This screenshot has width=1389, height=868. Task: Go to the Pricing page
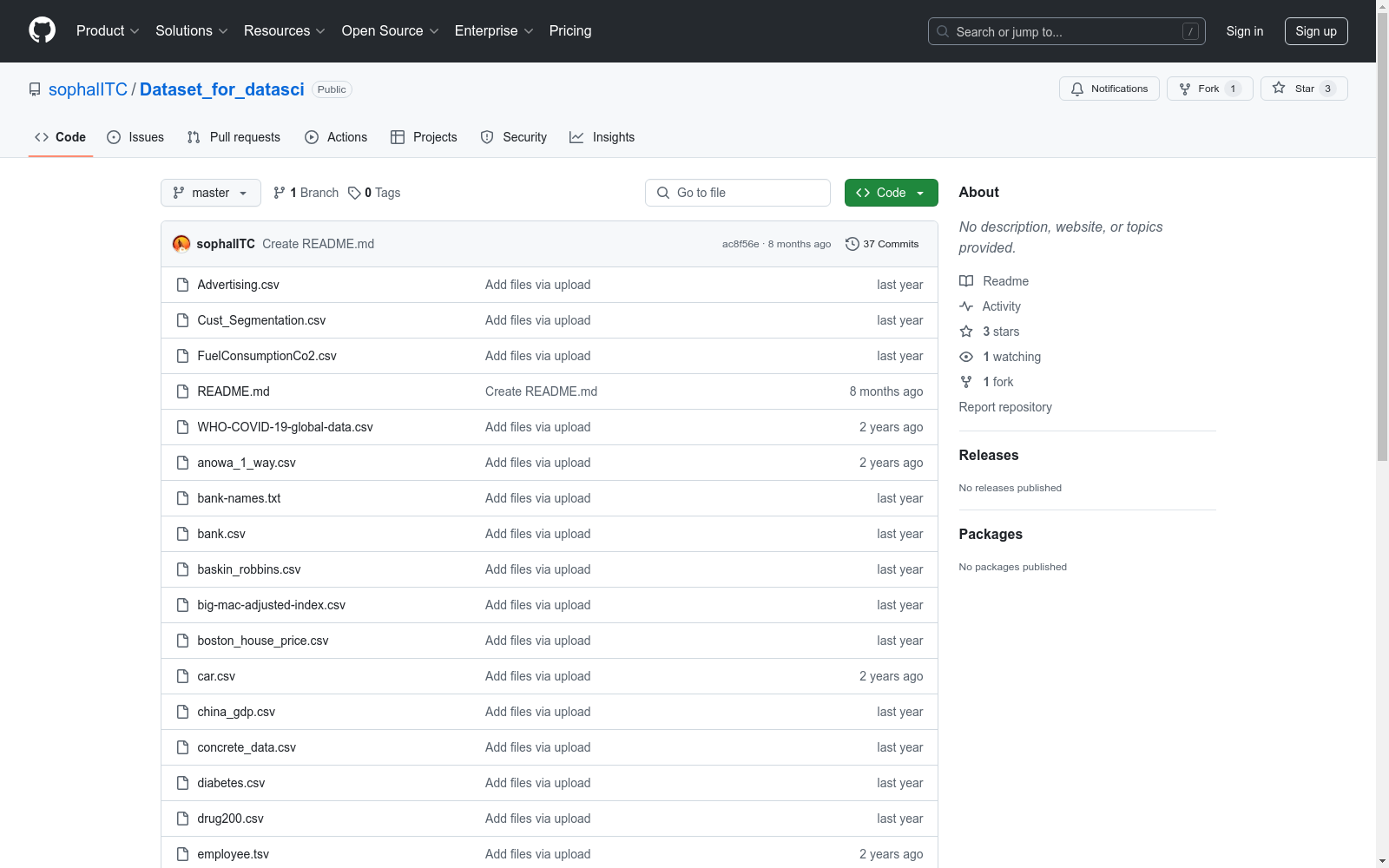(x=570, y=30)
